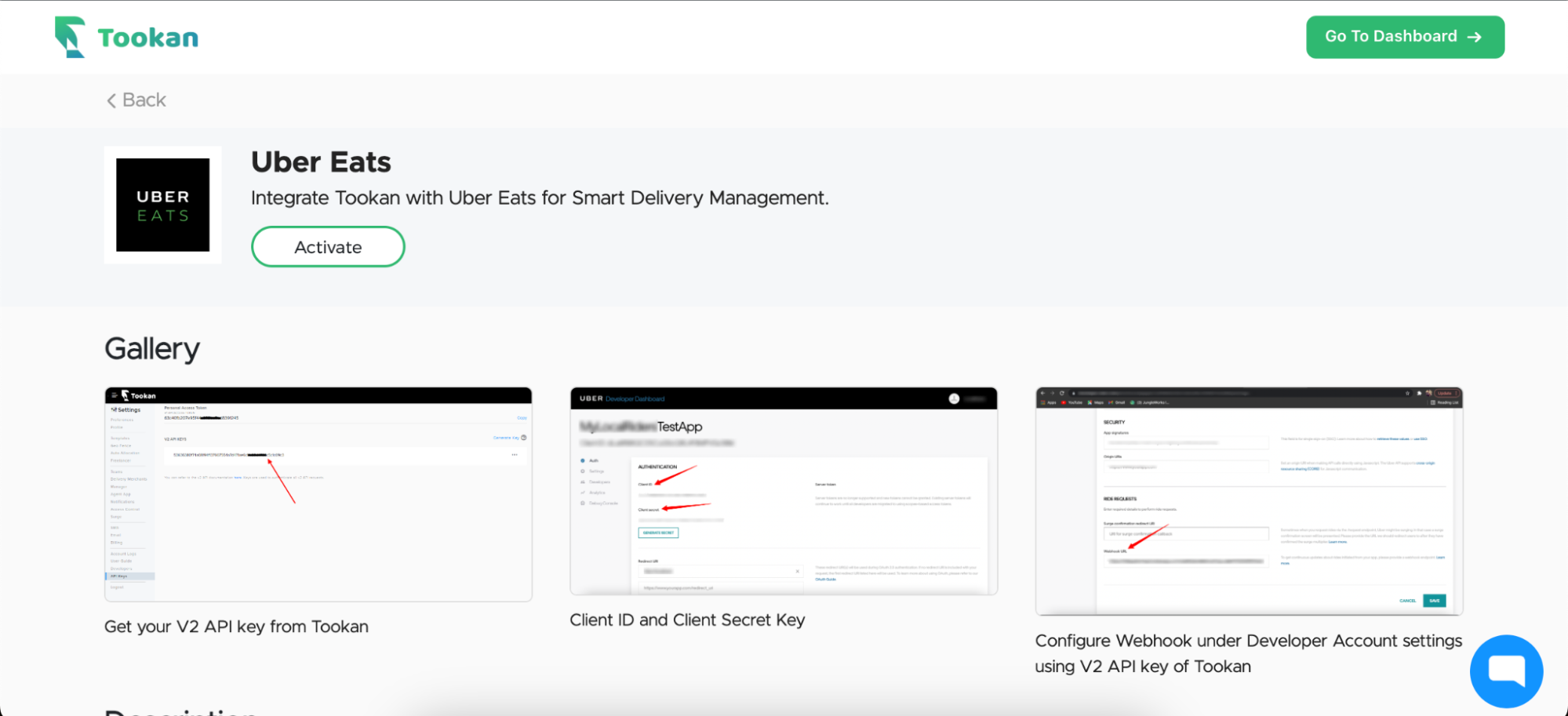Click the Gallery heading
1568x716 pixels.
(152, 349)
